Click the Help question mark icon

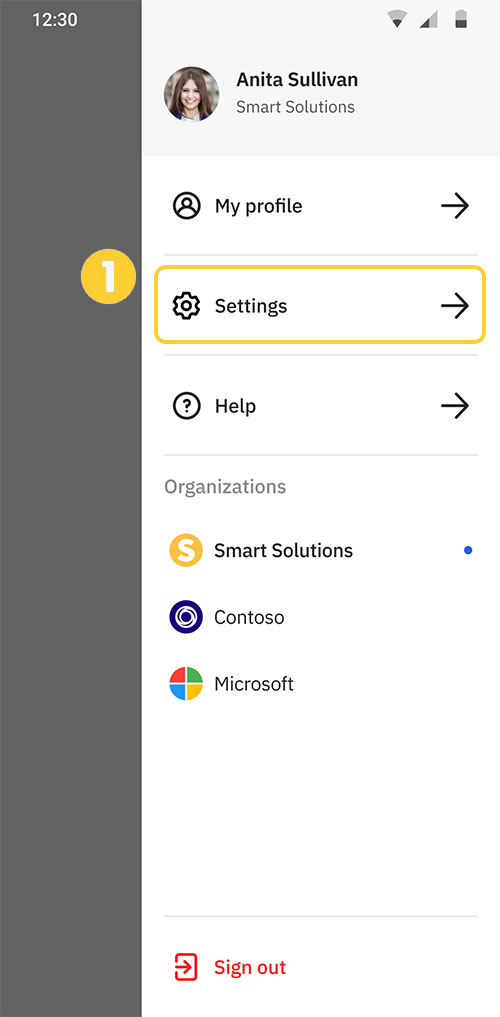[x=186, y=406]
